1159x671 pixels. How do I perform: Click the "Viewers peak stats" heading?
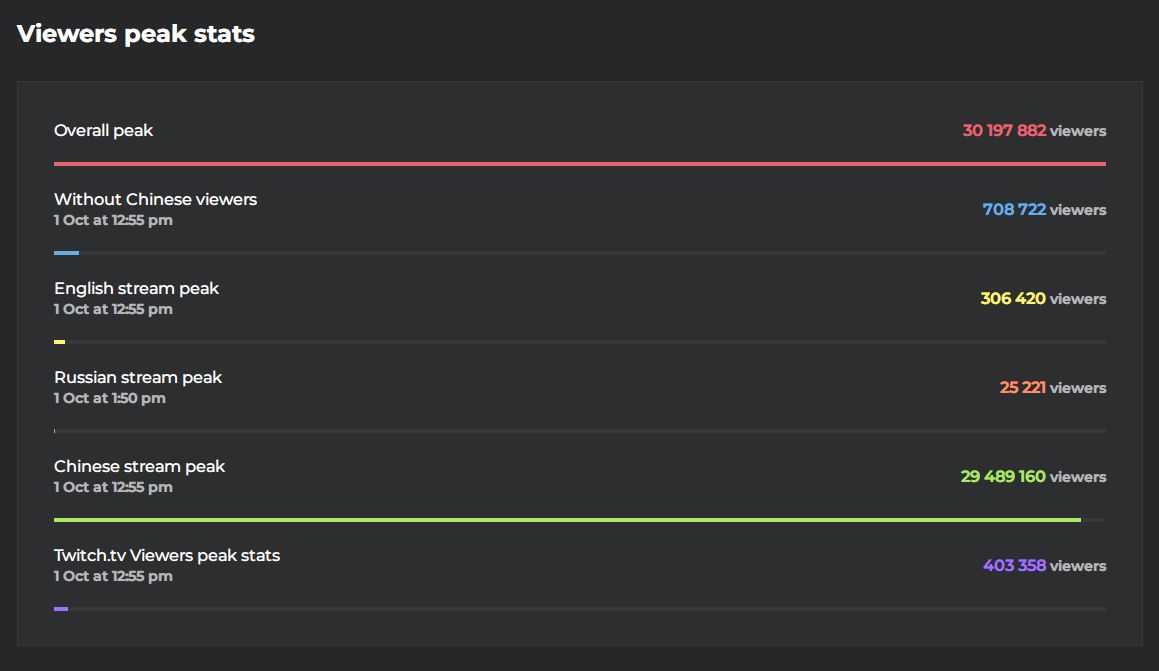pyautogui.click(x=136, y=34)
